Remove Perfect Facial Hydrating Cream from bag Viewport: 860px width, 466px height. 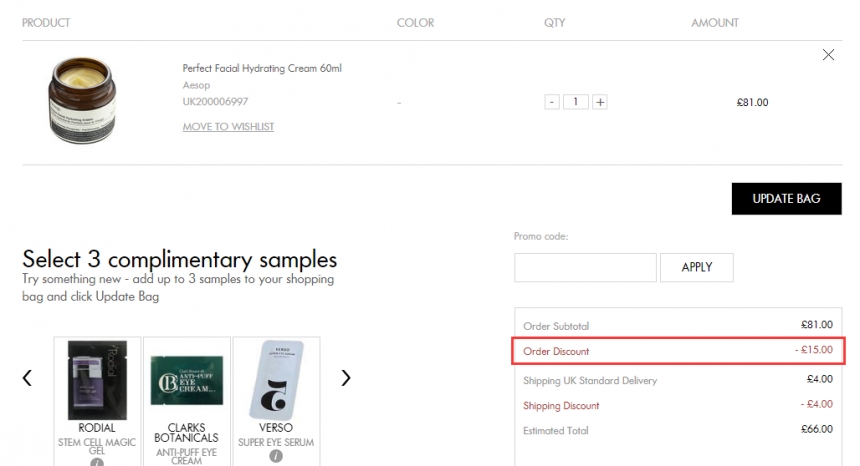(827, 55)
